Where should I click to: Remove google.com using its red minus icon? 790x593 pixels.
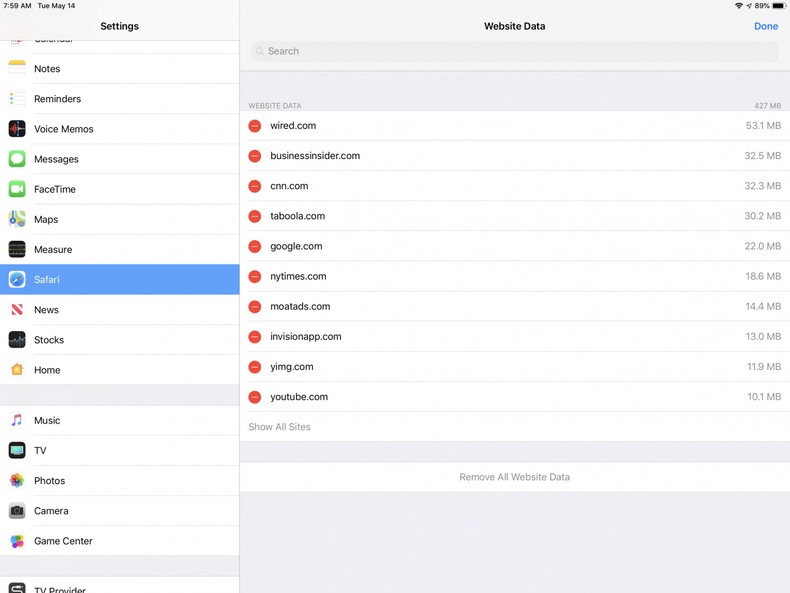tap(255, 246)
